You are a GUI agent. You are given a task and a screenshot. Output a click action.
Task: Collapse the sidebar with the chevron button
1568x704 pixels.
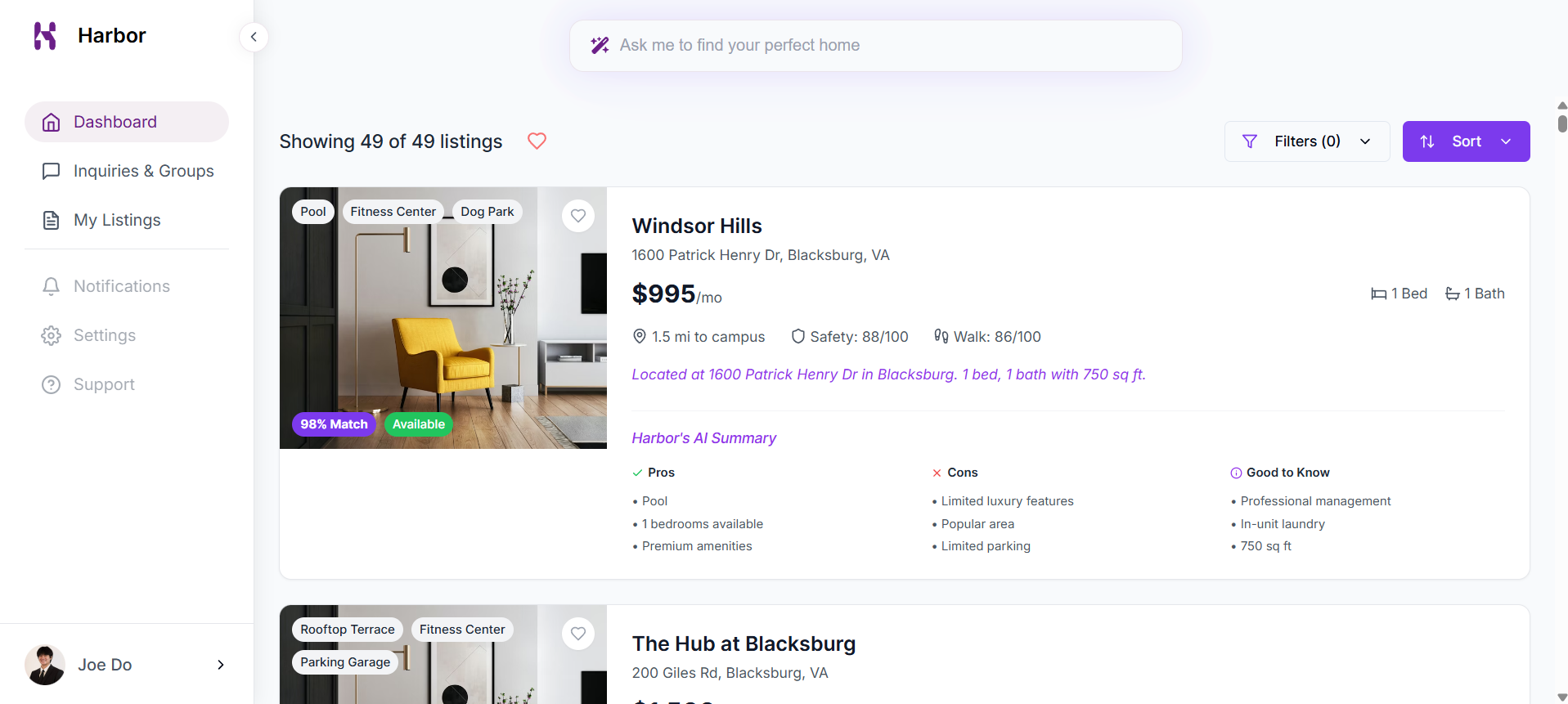coord(254,37)
